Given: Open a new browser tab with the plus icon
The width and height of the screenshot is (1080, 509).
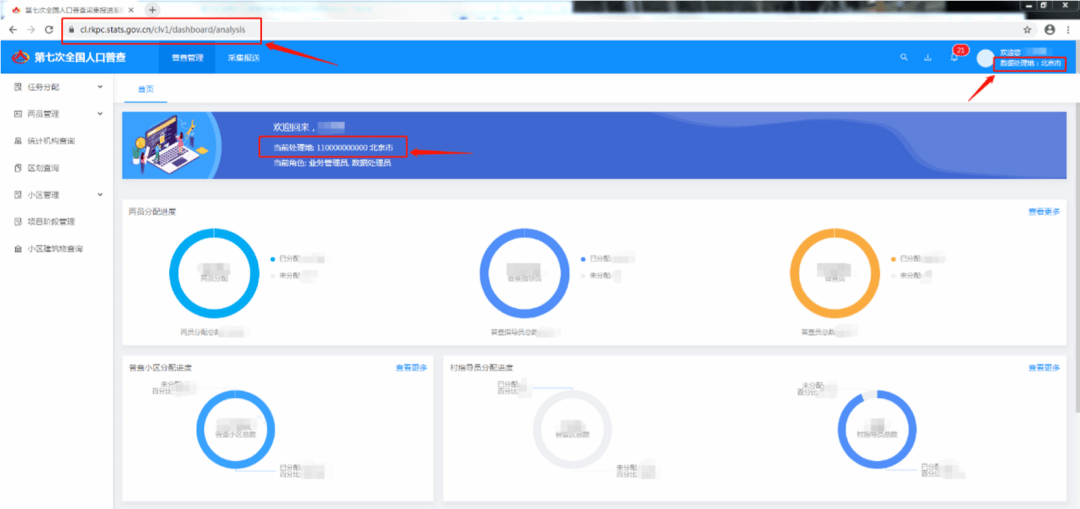Looking at the screenshot, I should [152, 10].
